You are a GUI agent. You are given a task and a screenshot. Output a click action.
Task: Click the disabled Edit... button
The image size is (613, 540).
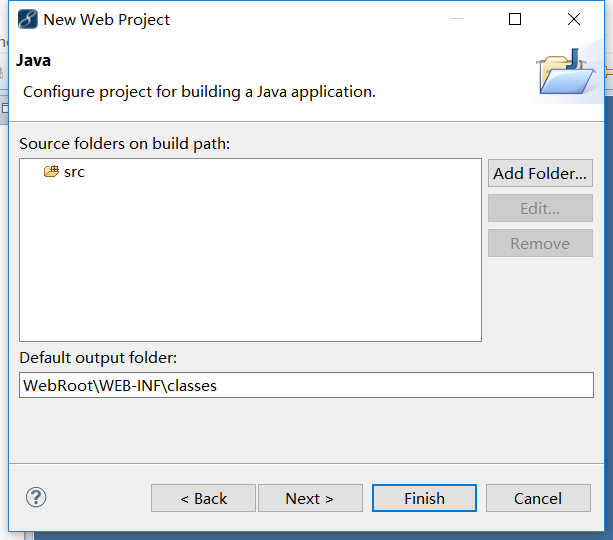[x=540, y=208]
